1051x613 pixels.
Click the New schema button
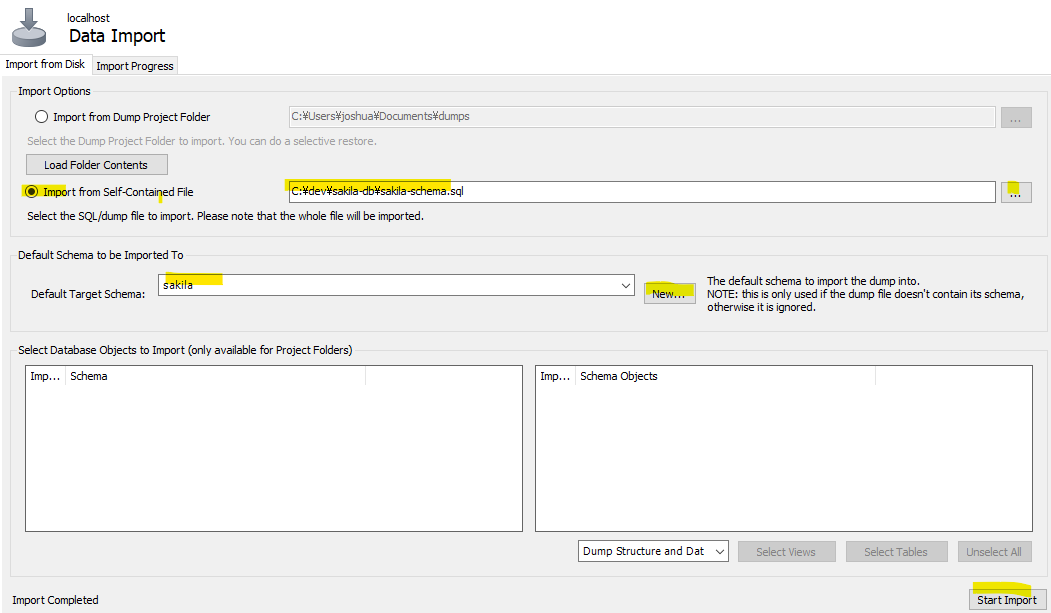tap(670, 292)
